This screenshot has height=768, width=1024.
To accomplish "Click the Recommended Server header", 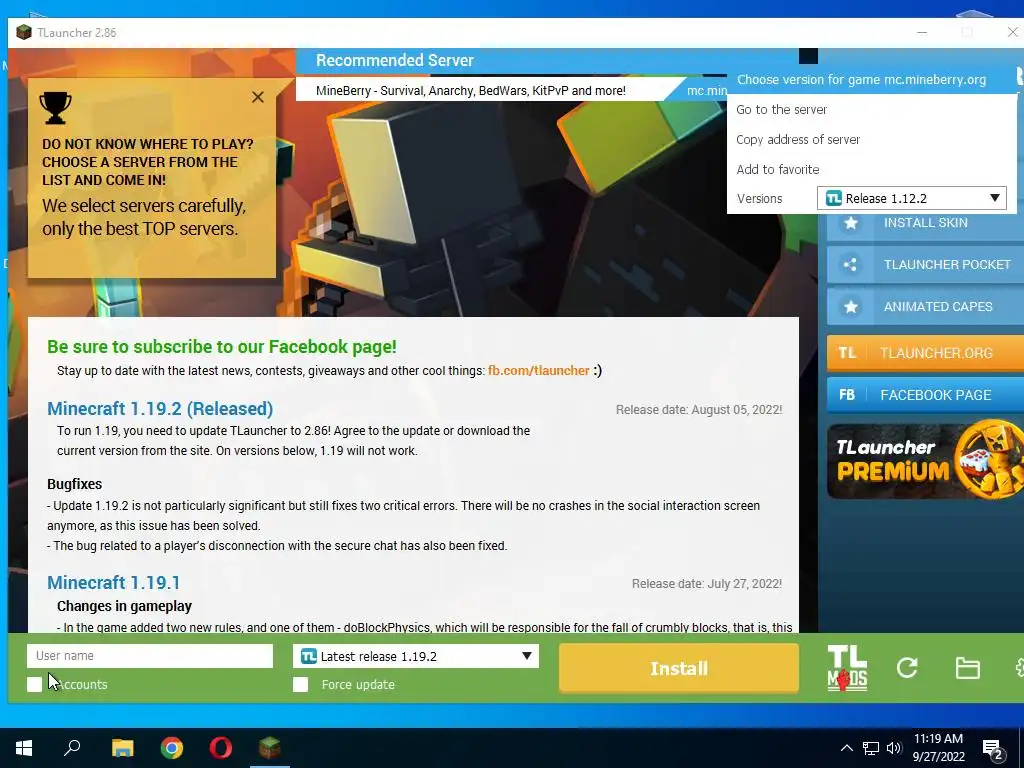I will (394, 61).
